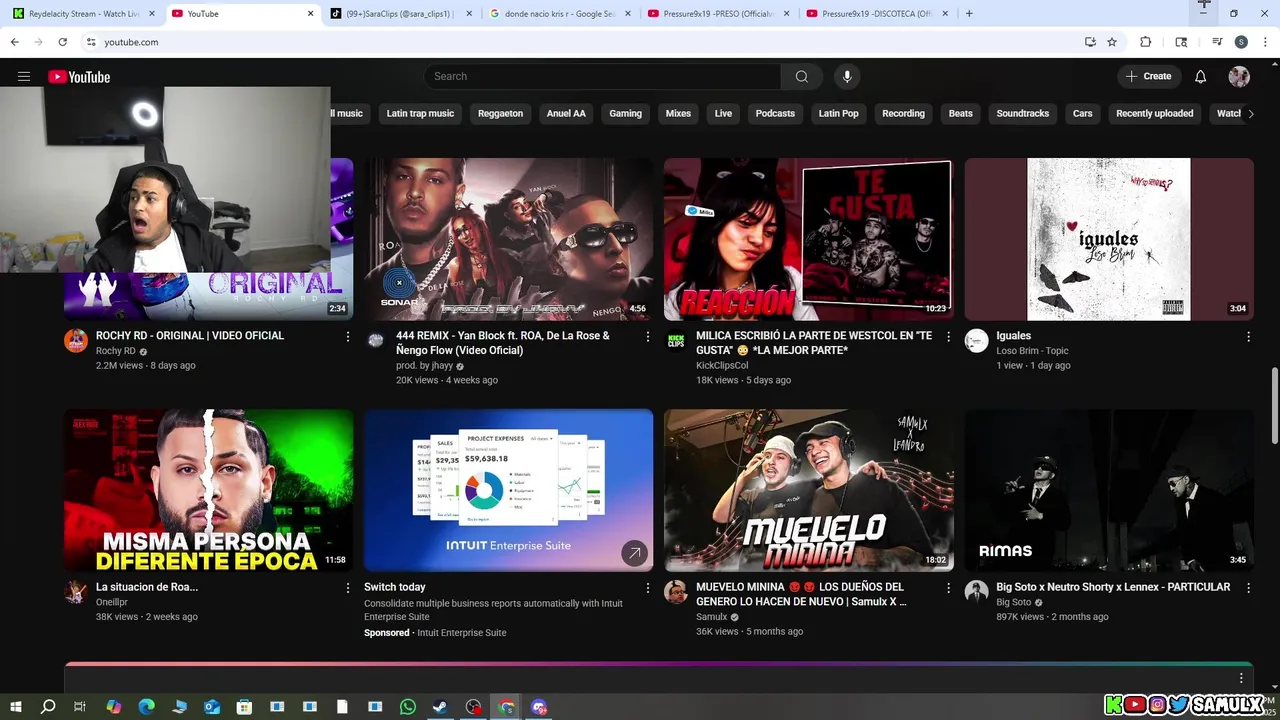Close the YouTube browser tab
Viewport: 1280px width, 720px height.
(x=310, y=14)
